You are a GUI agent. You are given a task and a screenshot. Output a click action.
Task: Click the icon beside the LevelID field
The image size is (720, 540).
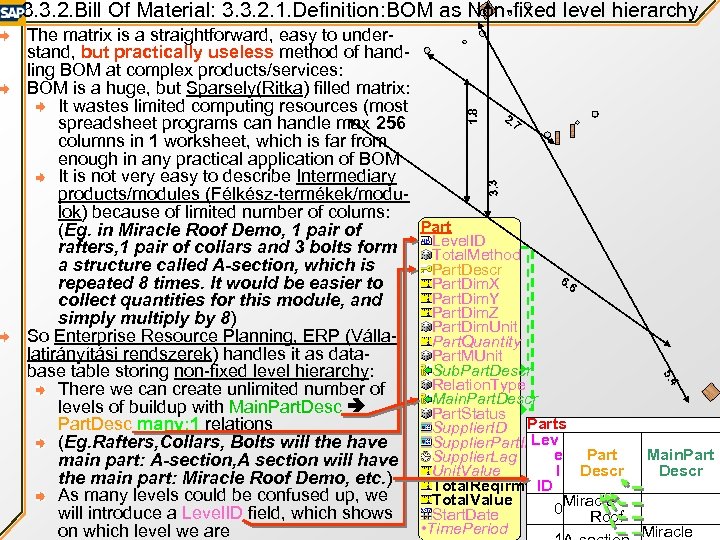tap(426, 241)
